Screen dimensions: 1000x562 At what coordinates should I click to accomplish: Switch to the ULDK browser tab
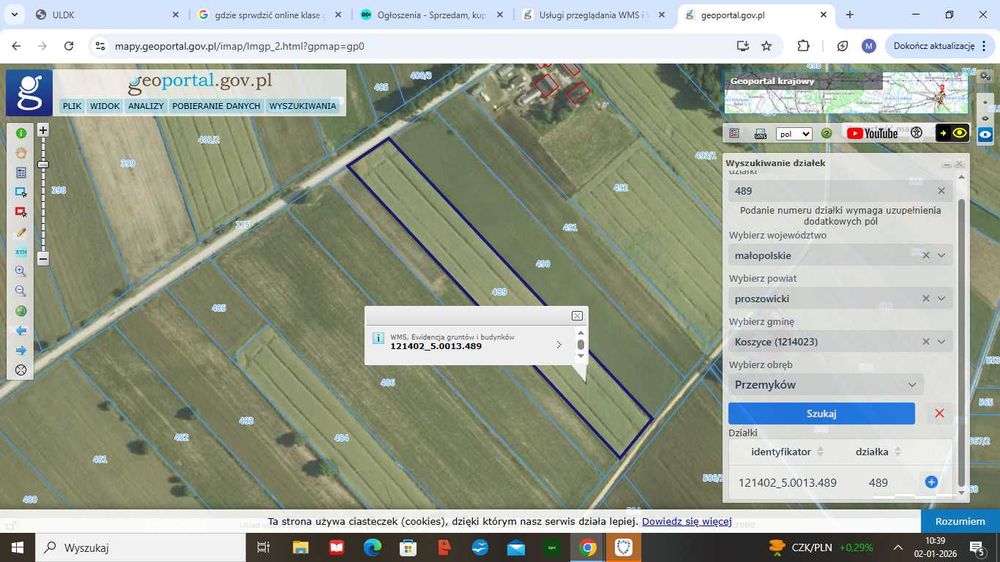pos(107,15)
